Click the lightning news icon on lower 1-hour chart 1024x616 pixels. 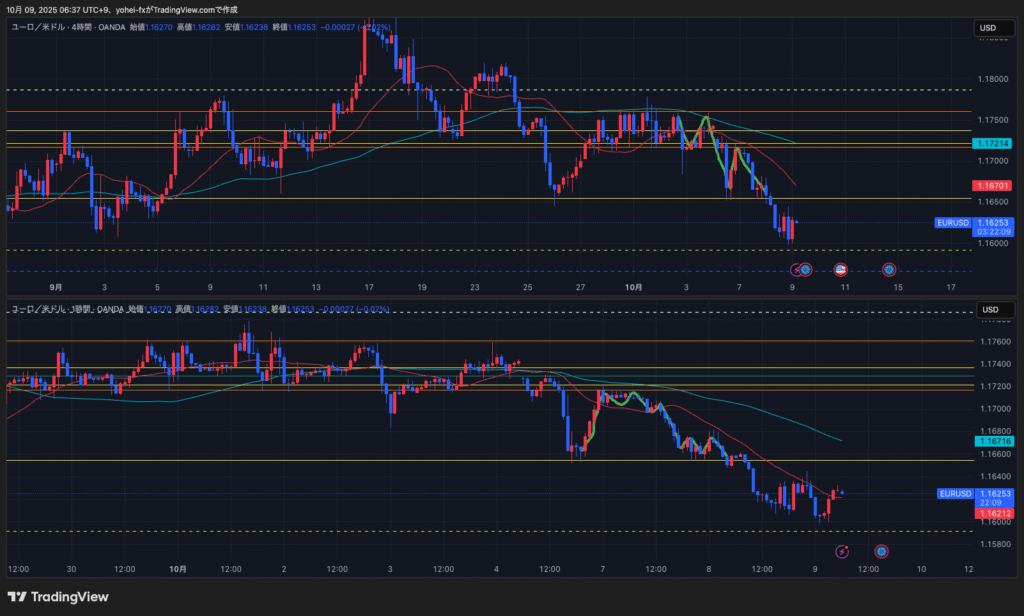842,551
